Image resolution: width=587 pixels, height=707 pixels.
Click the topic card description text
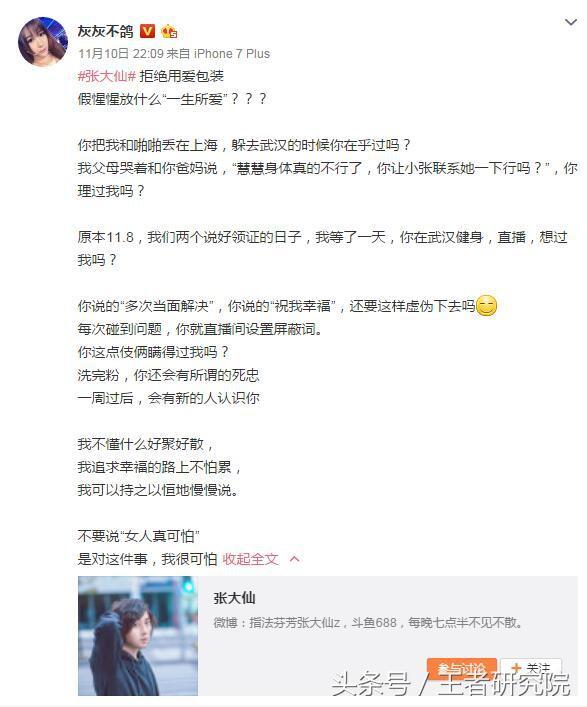click(x=369, y=623)
